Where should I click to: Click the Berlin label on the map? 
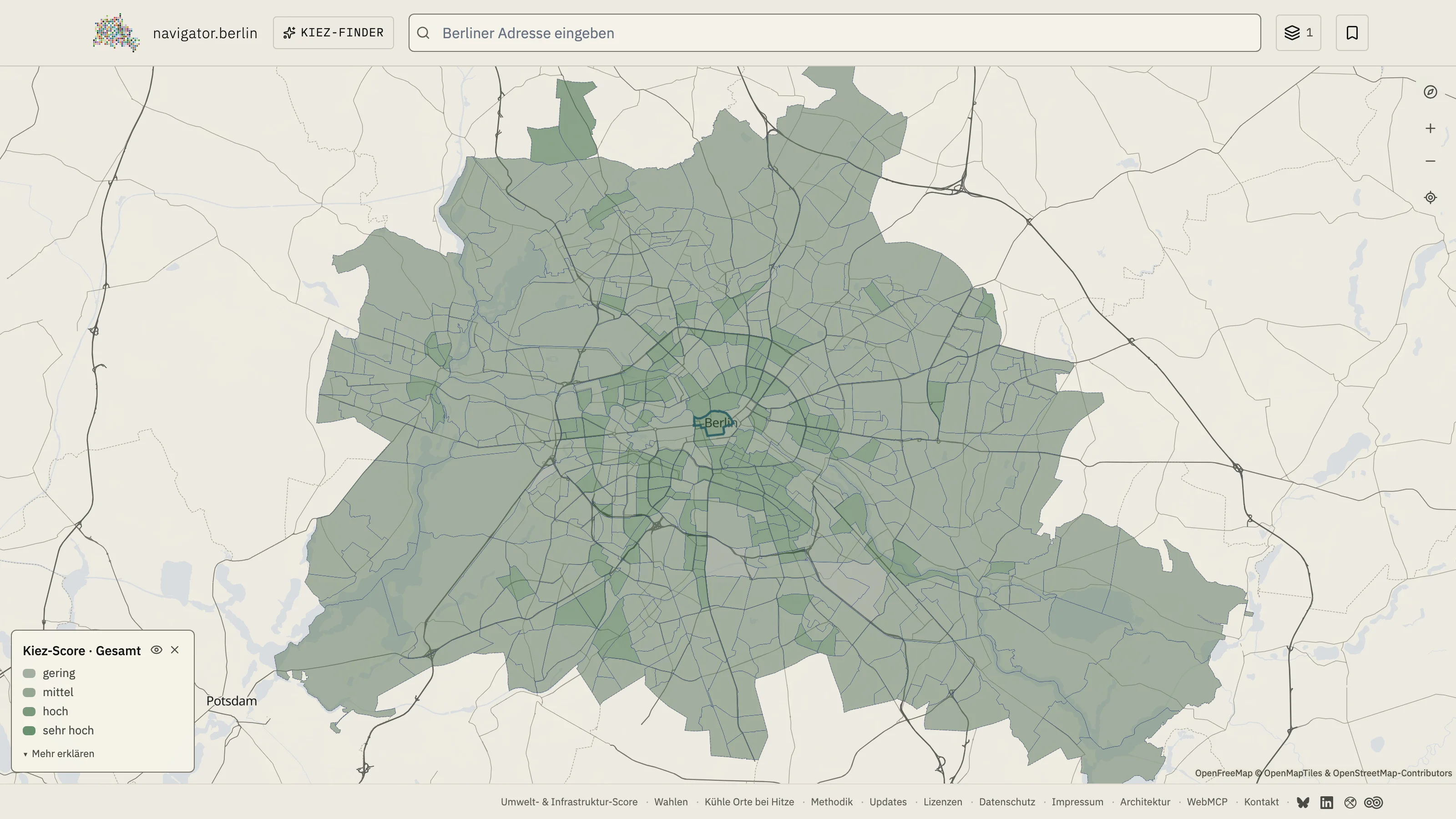pyautogui.click(x=721, y=423)
